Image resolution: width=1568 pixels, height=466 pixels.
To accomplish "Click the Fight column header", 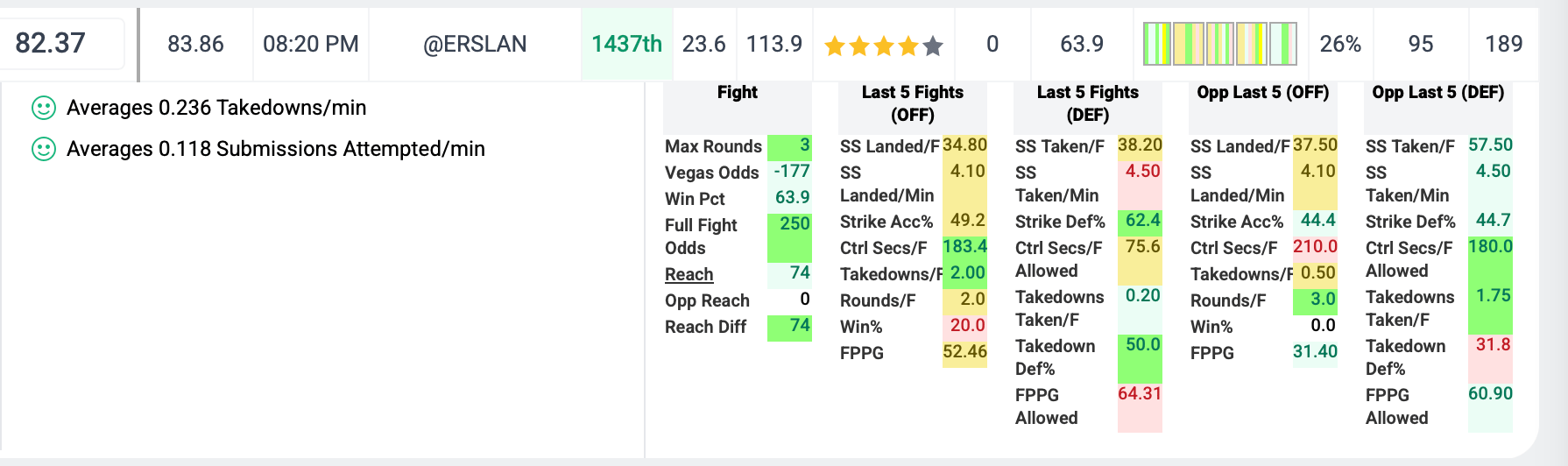I will [738, 93].
